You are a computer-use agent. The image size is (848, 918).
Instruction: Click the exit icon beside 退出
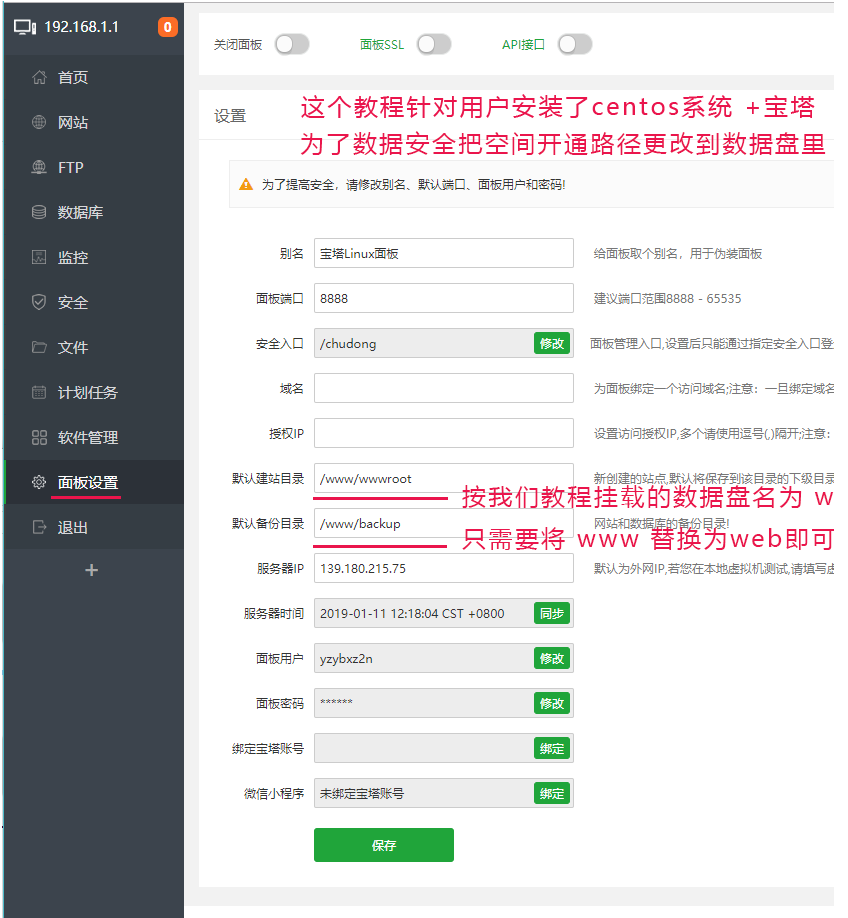pos(39,527)
